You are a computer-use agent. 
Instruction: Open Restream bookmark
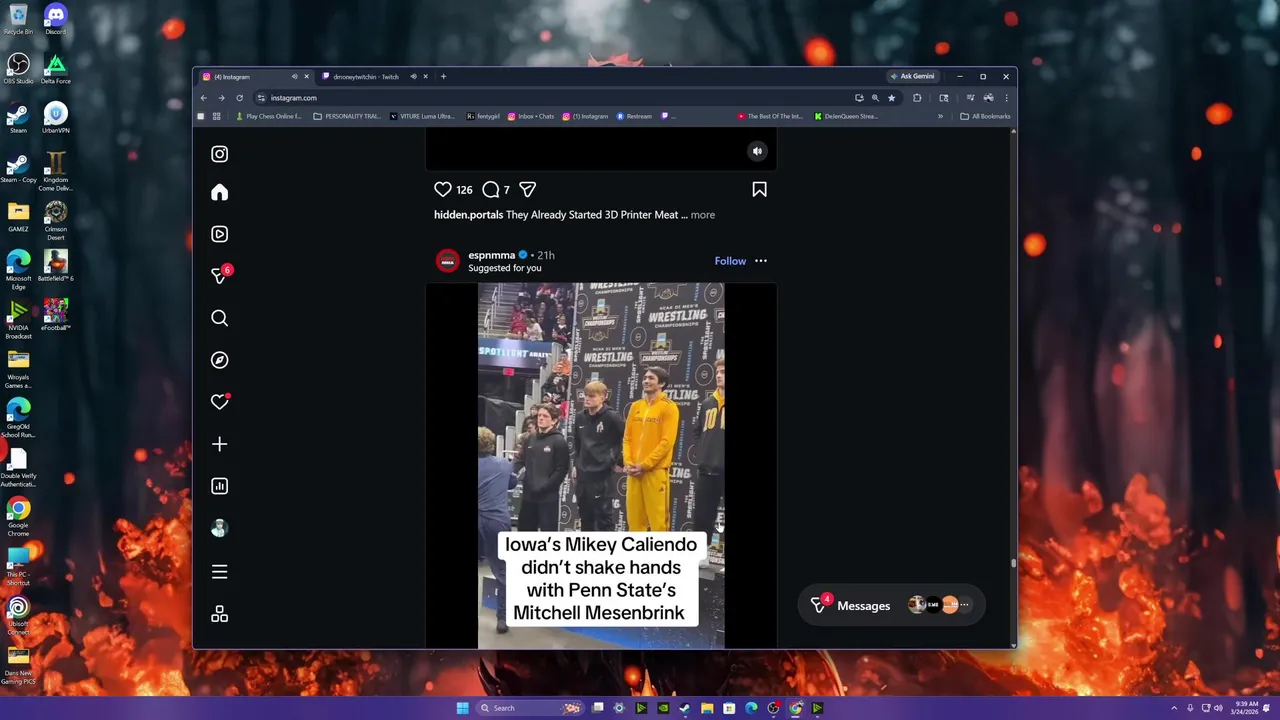[634, 116]
